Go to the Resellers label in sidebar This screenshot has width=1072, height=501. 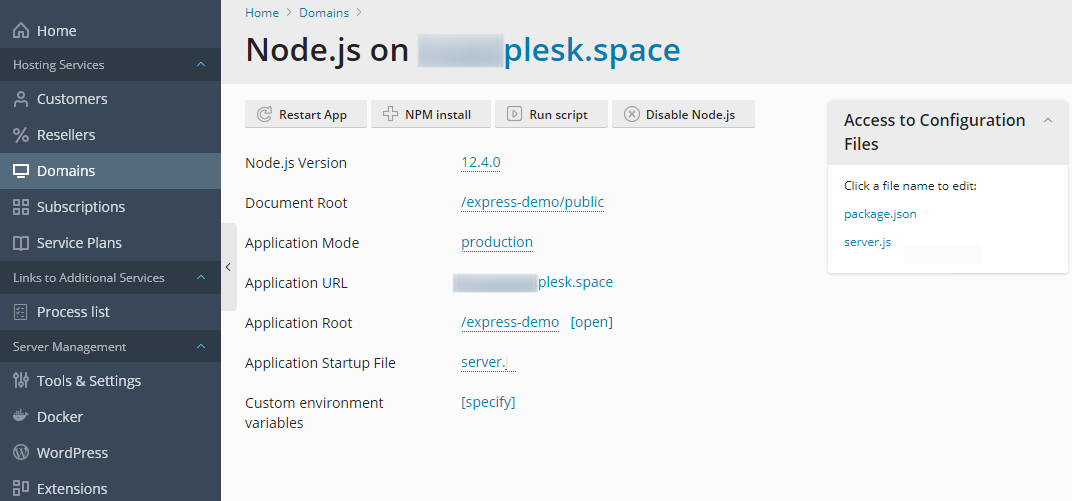66,135
